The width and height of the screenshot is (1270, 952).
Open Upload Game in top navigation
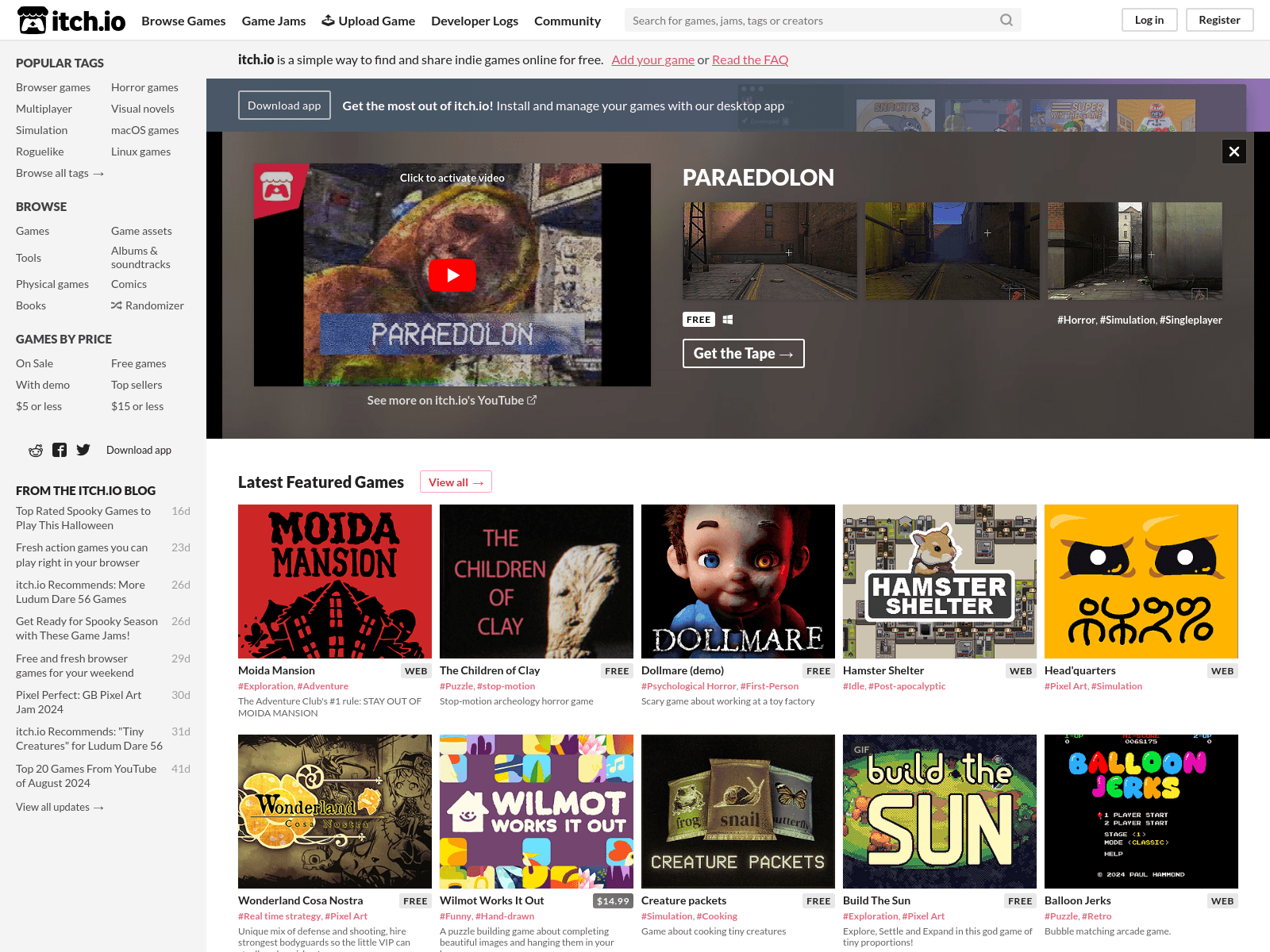(368, 21)
